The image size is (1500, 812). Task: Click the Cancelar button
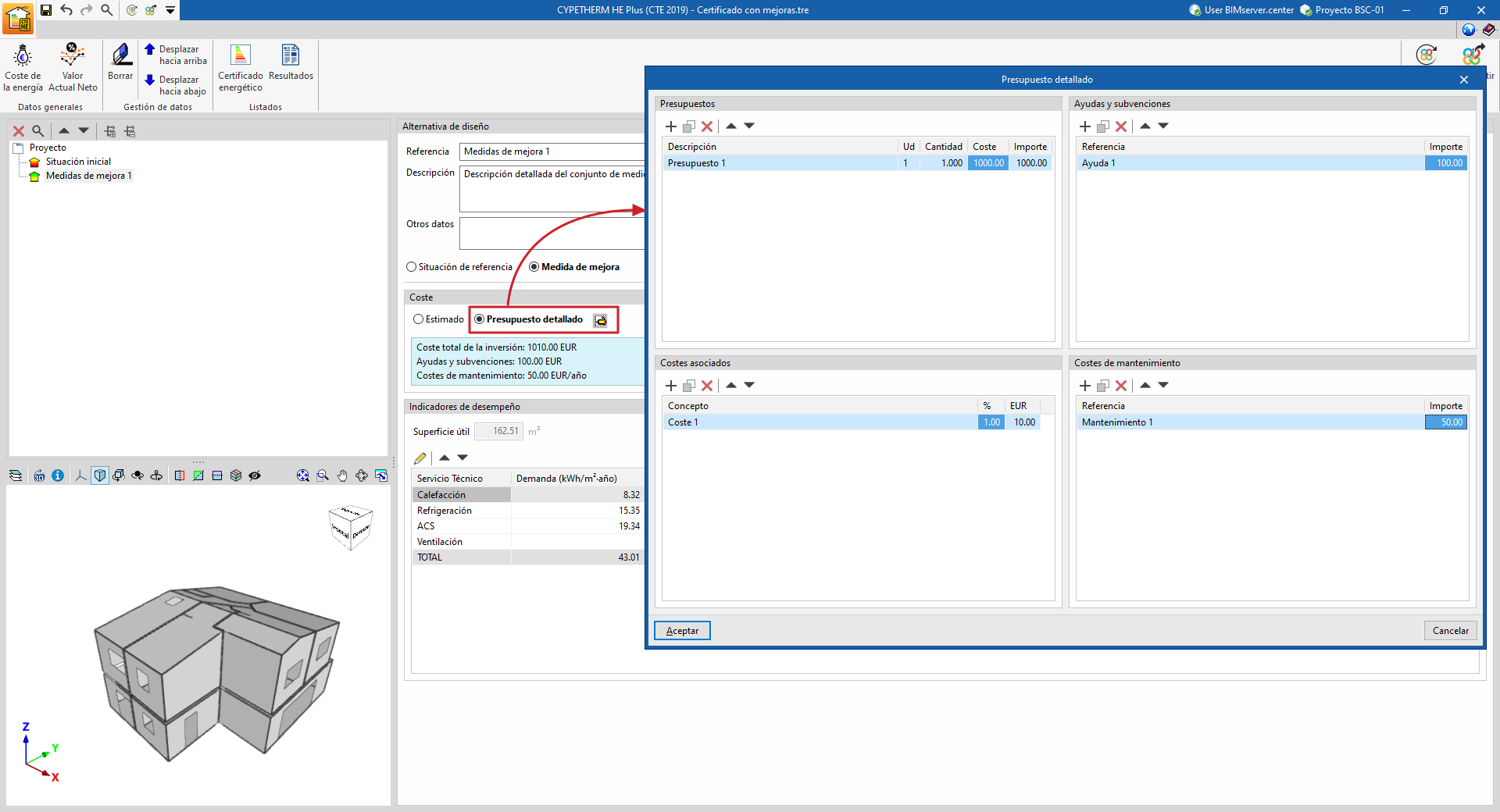pyautogui.click(x=1450, y=631)
